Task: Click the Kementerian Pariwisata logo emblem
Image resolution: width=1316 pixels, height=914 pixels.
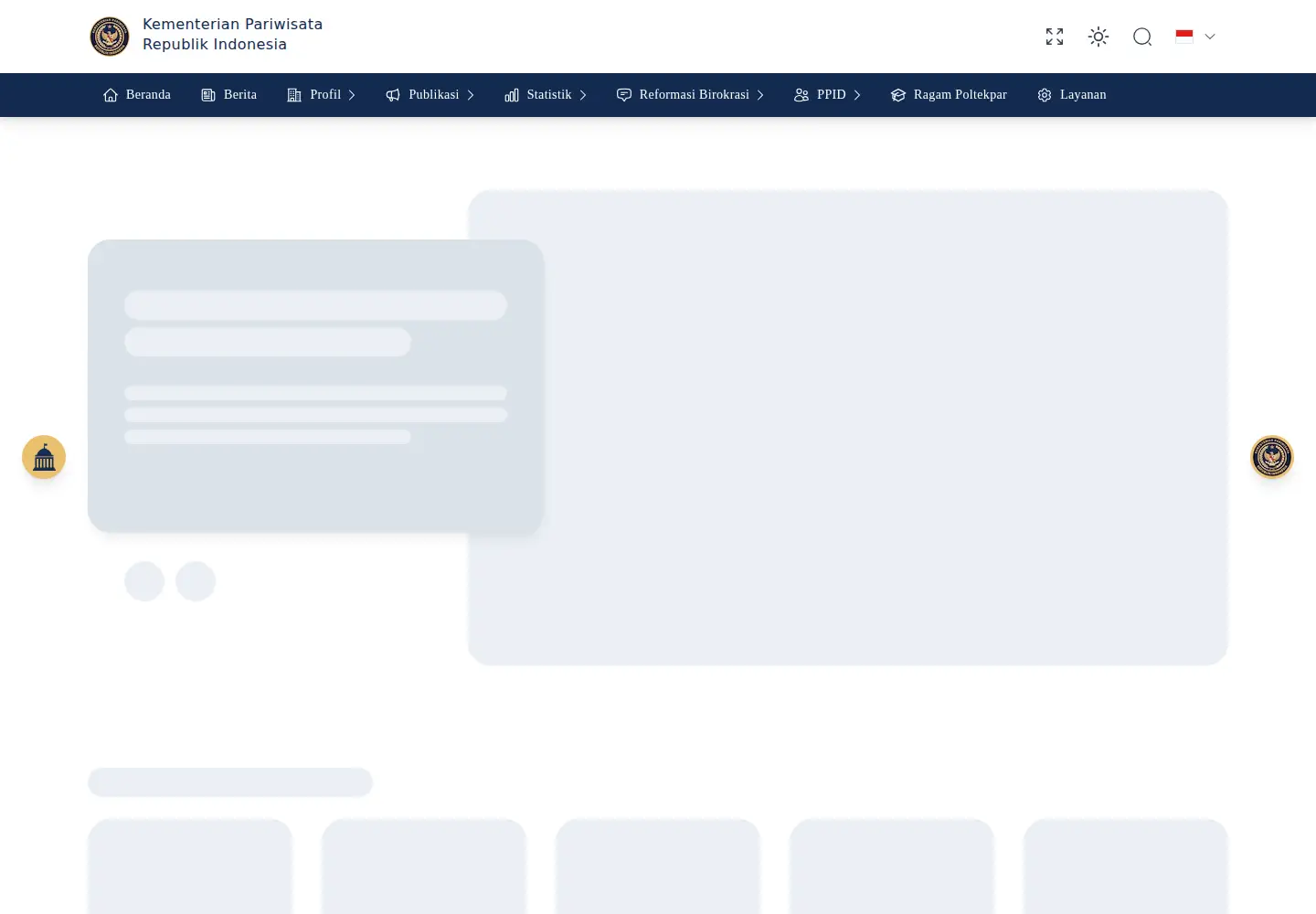Action: pyautogui.click(x=110, y=37)
